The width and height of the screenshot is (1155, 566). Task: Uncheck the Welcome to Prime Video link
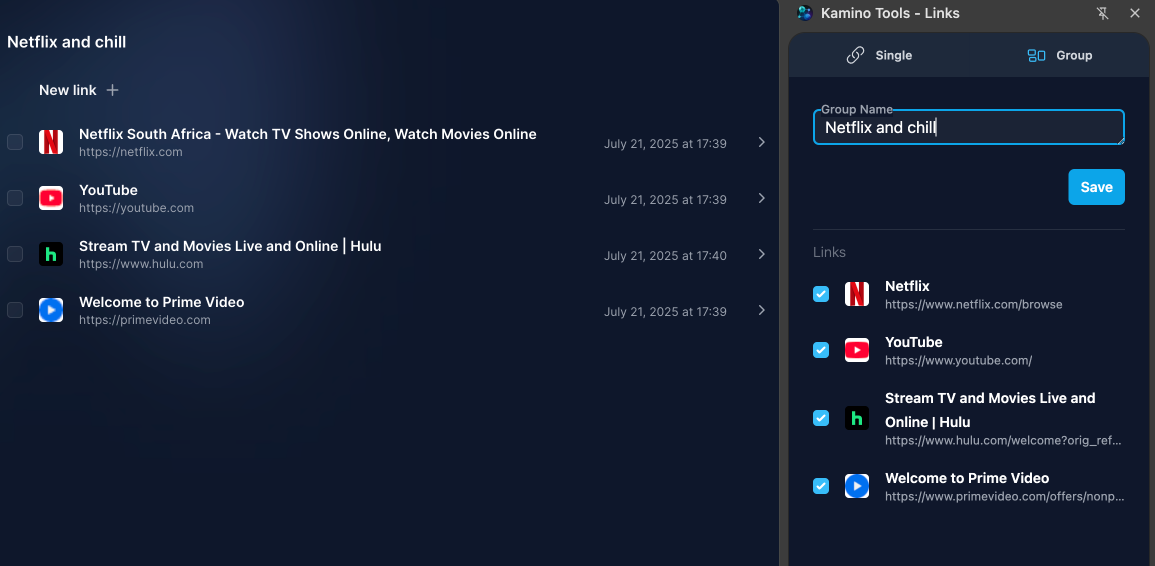821,486
